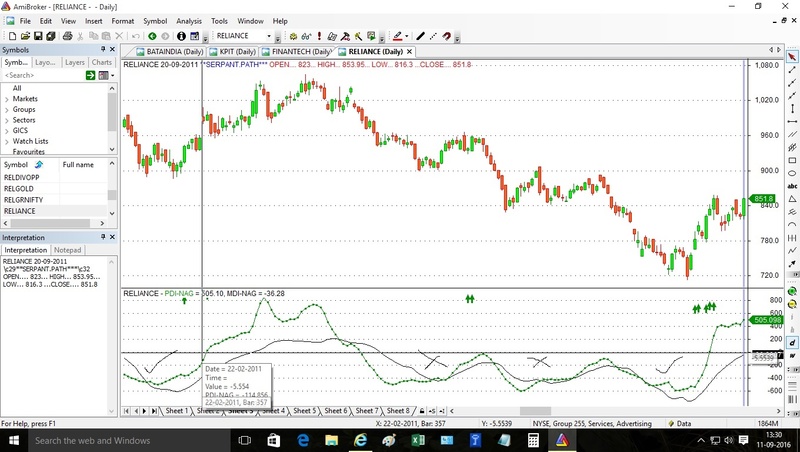Save using the floppy disk icon
The width and height of the screenshot is (800, 452).
click(x=38, y=36)
